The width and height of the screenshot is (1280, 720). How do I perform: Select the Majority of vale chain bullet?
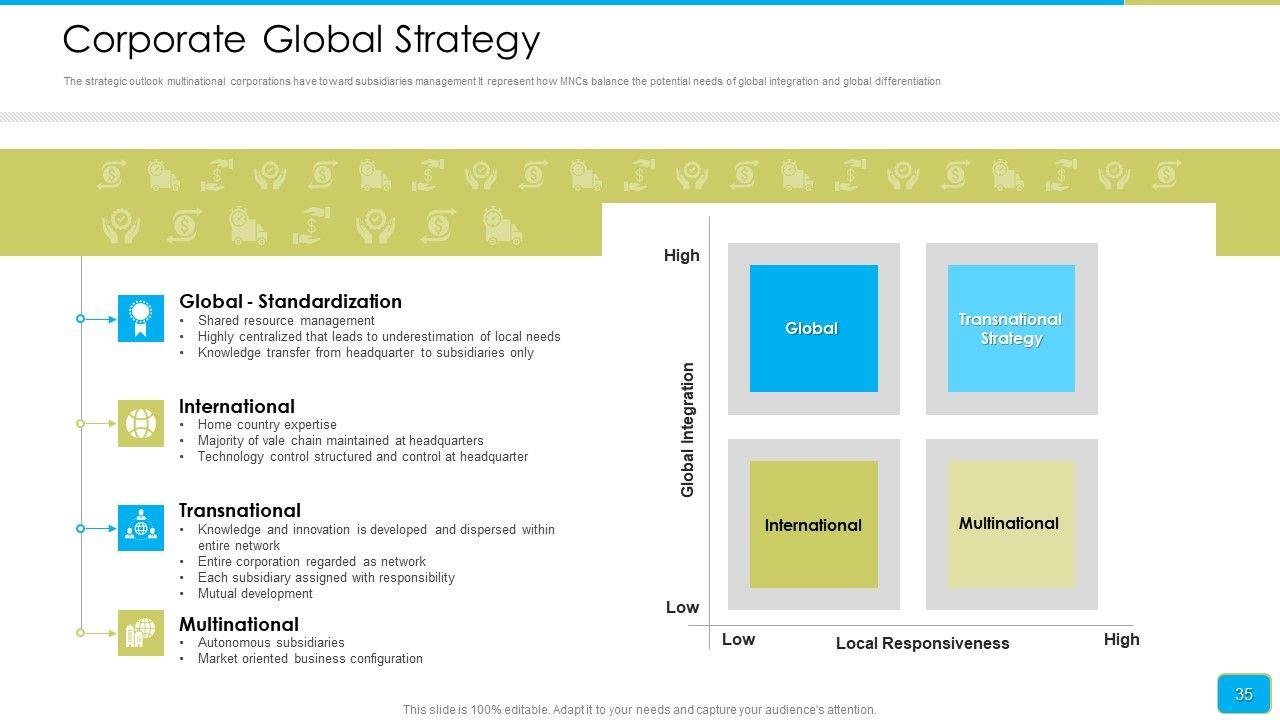(341, 441)
